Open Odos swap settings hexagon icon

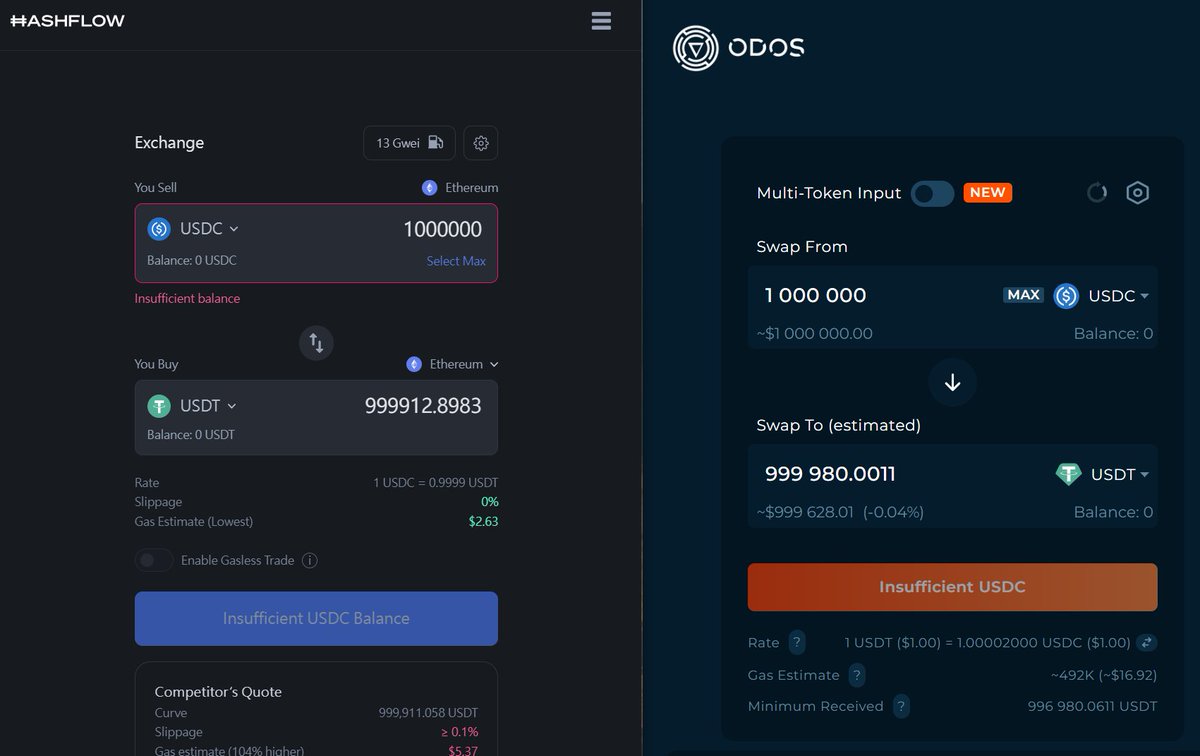[x=1137, y=193]
